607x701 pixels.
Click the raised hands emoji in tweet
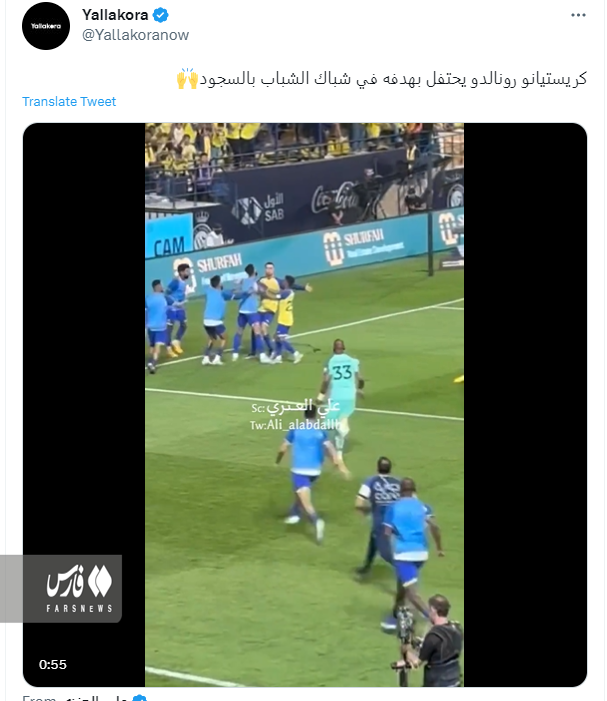[x=187, y=79]
